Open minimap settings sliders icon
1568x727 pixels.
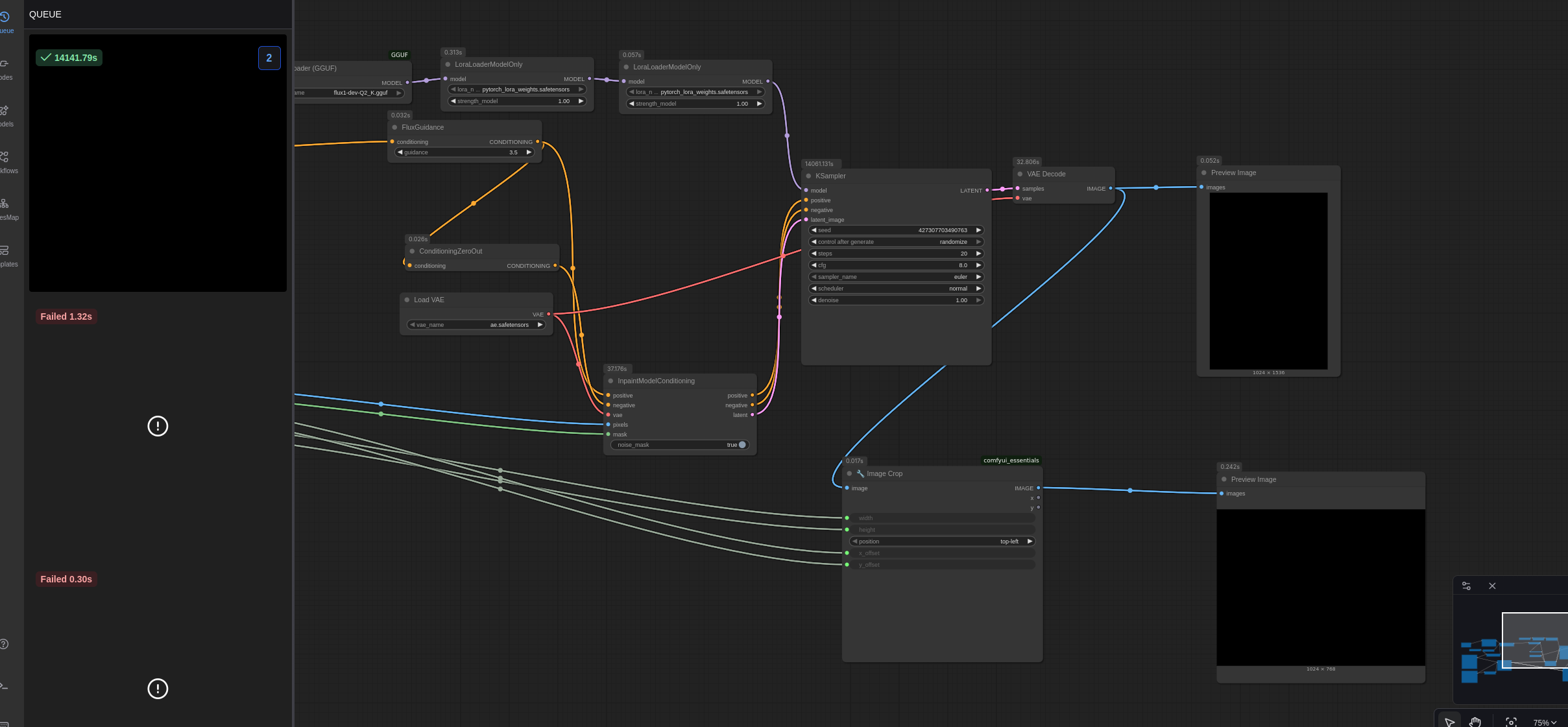point(1466,586)
